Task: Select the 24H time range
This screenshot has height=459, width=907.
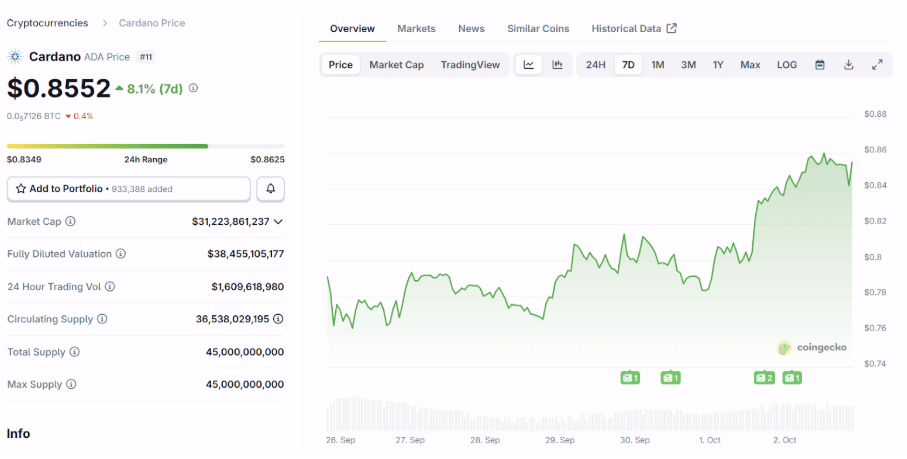Action: [595, 65]
